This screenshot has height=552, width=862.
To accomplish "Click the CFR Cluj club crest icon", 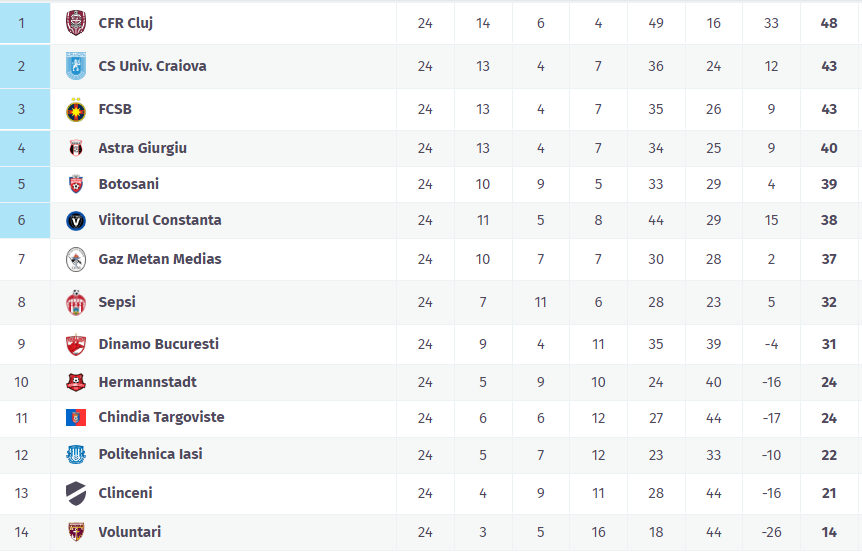I will [x=76, y=22].
